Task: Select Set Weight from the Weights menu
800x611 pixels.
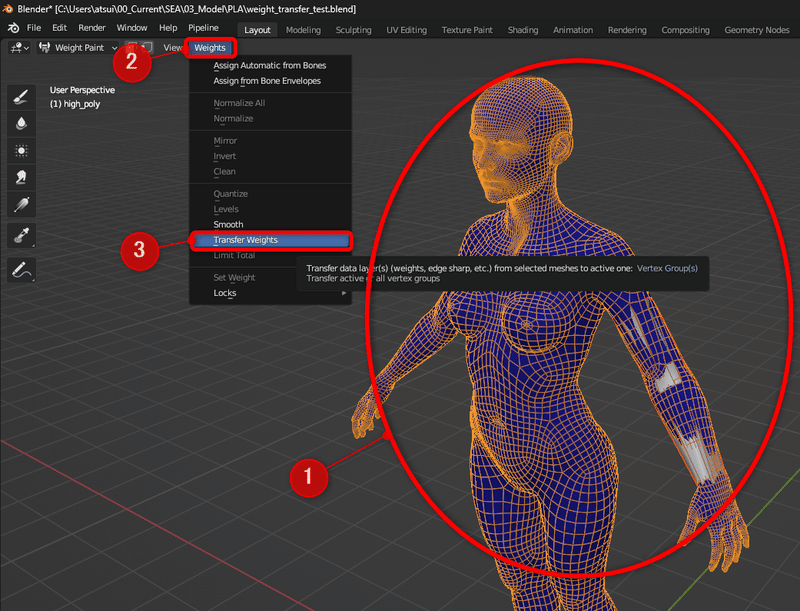Action: tap(270, 277)
